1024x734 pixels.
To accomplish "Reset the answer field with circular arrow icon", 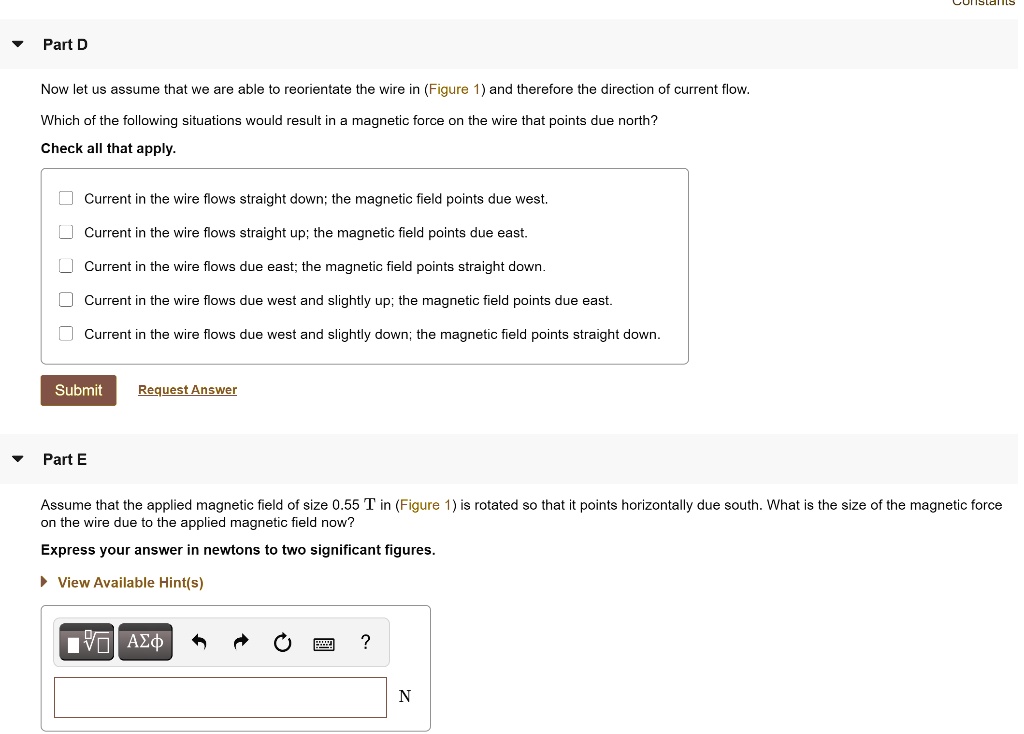I will click(282, 642).
